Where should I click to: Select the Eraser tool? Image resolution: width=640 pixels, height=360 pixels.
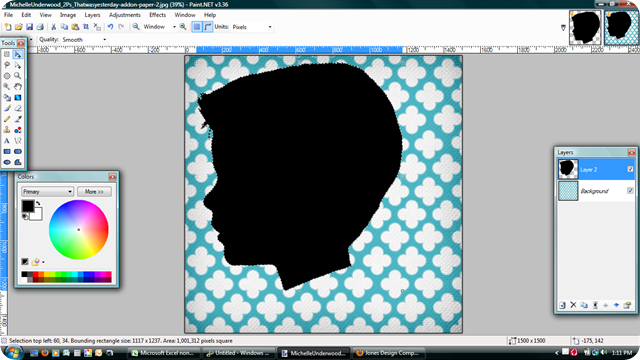[18, 108]
